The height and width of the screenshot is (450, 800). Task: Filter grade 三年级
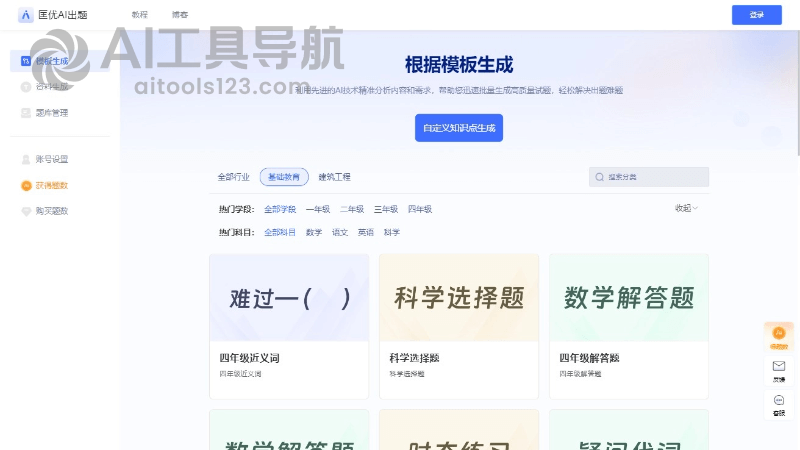coord(386,209)
